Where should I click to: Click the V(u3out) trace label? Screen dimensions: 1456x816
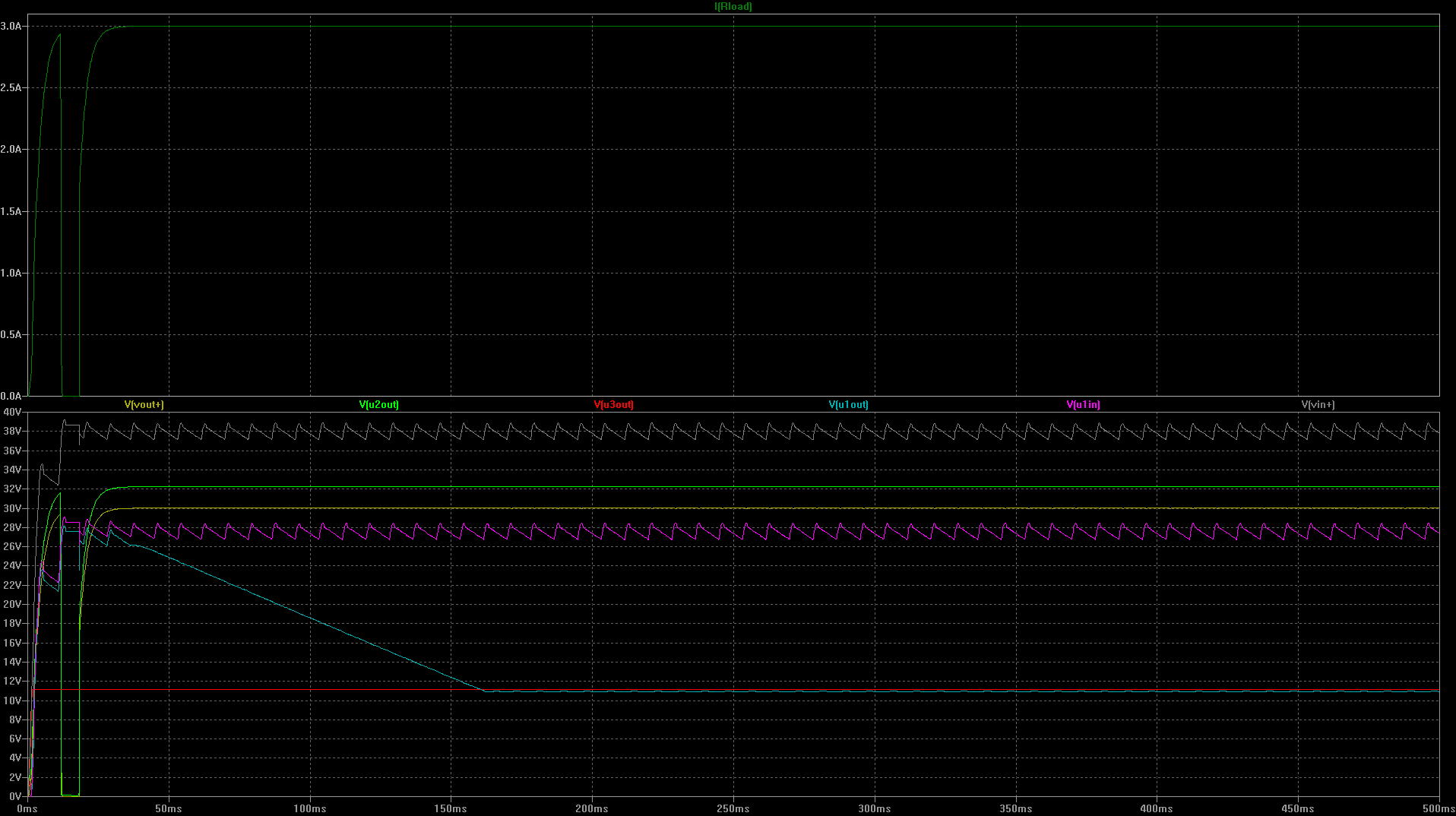614,405
